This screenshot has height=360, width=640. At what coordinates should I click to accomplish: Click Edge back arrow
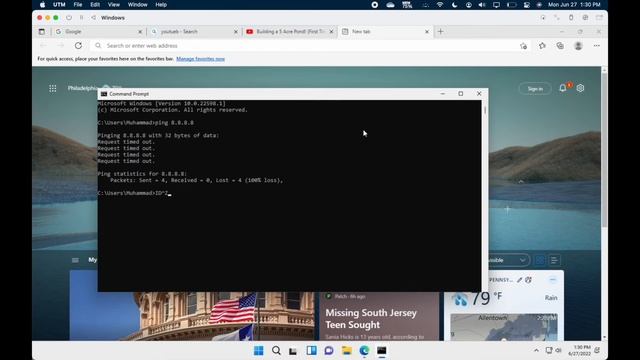click(x=43, y=46)
